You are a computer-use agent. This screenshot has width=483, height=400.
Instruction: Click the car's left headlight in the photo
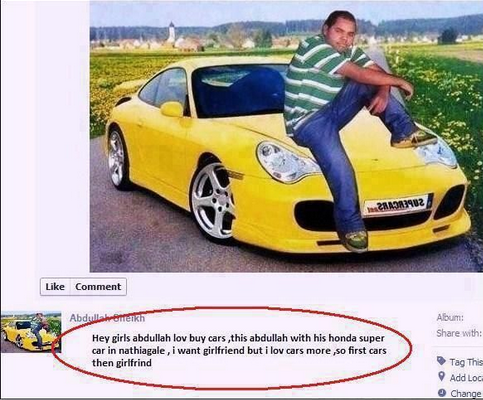click(x=287, y=162)
